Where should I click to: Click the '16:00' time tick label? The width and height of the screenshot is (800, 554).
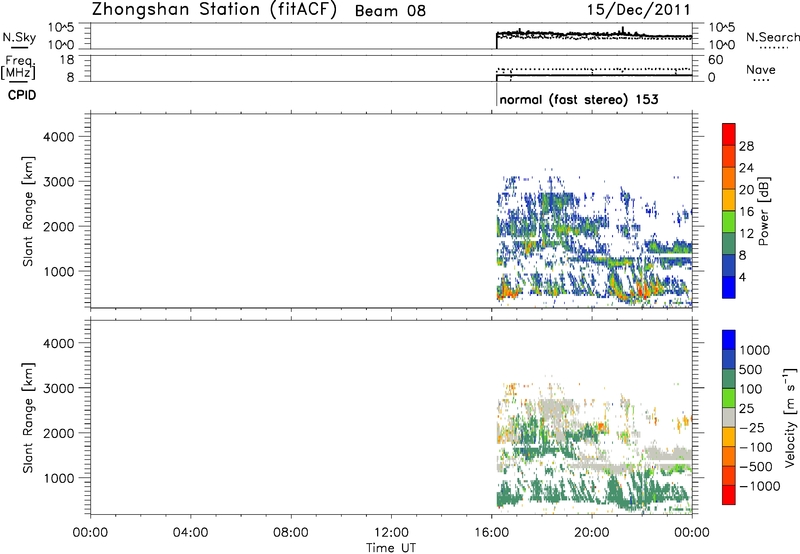(491, 533)
